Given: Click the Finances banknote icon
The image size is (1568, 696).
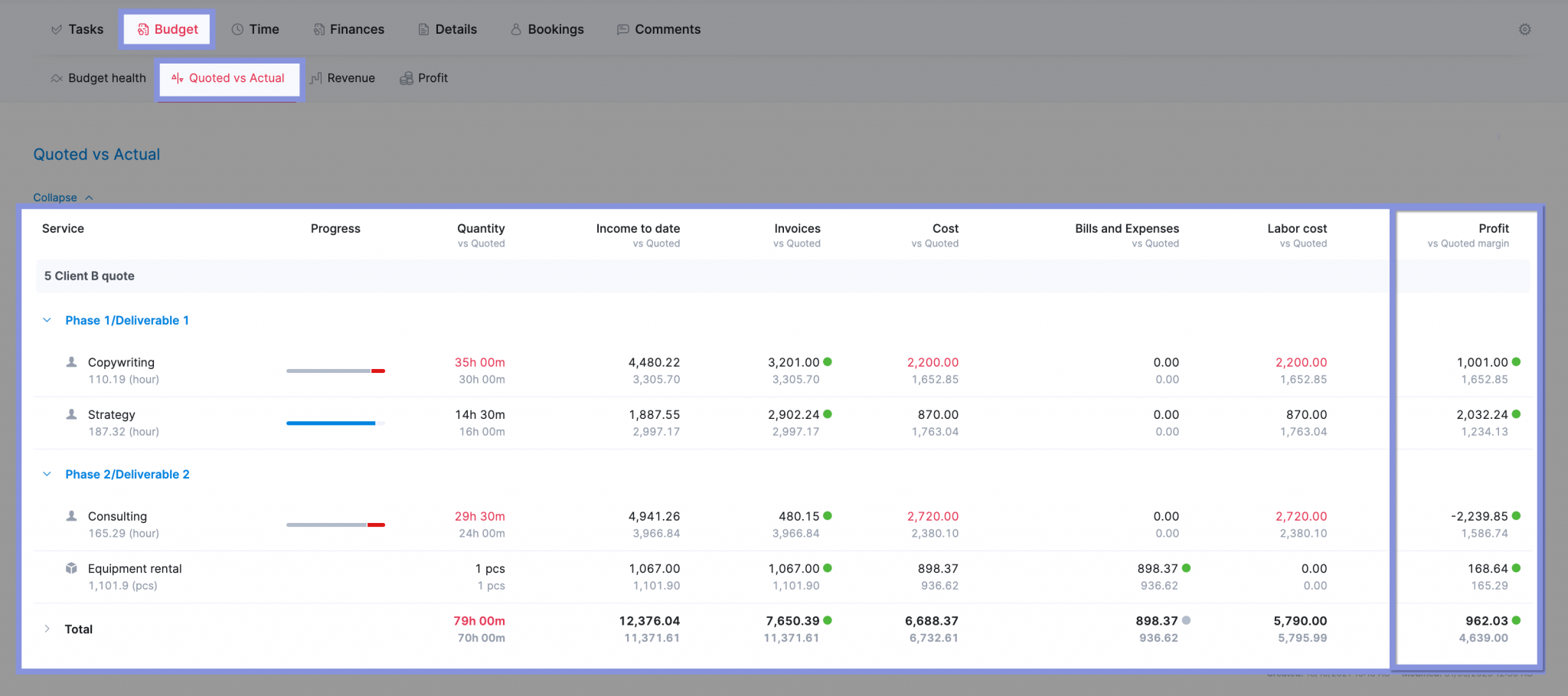Looking at the screenshot, I should coord(317,29).
